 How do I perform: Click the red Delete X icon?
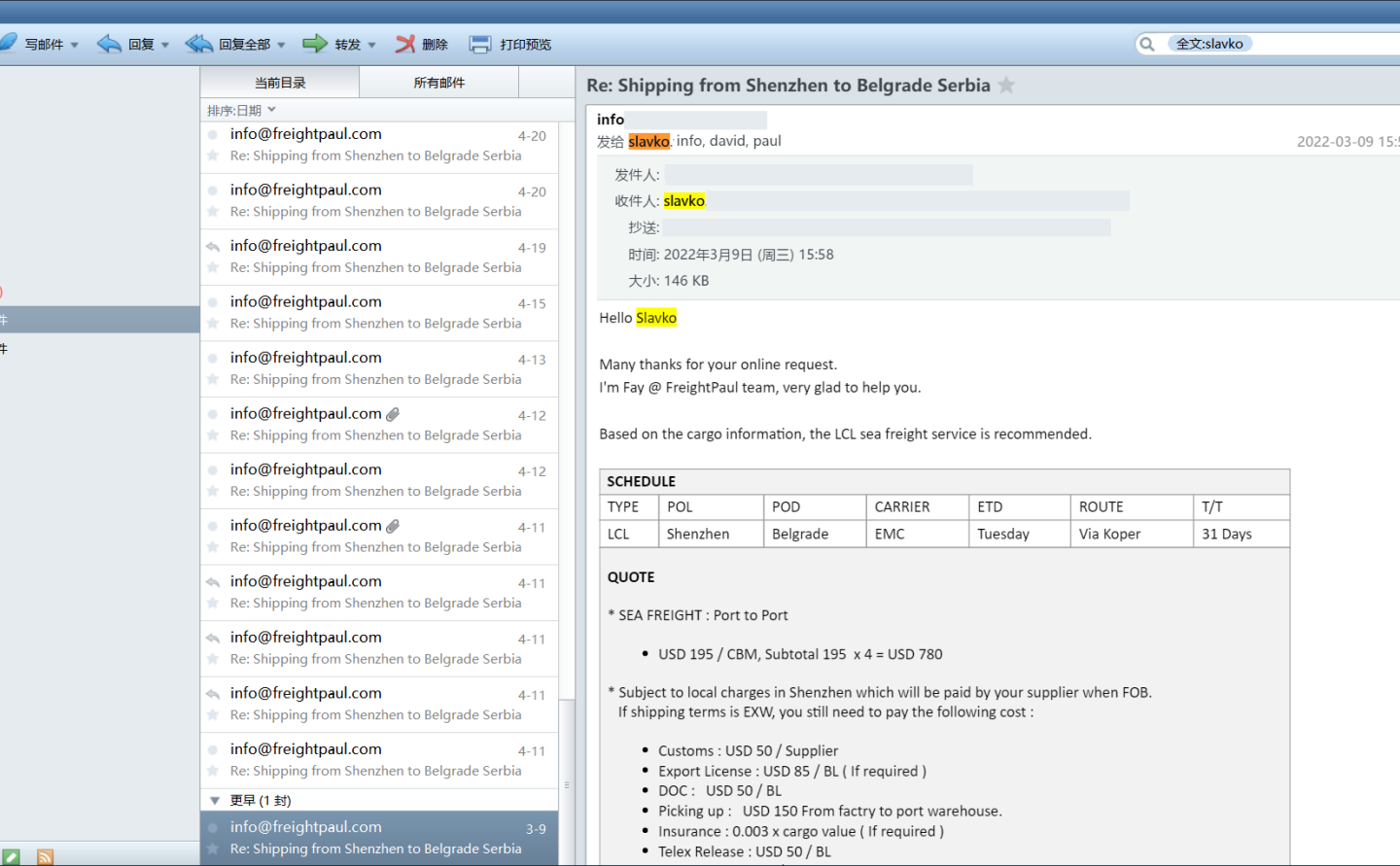405,44
